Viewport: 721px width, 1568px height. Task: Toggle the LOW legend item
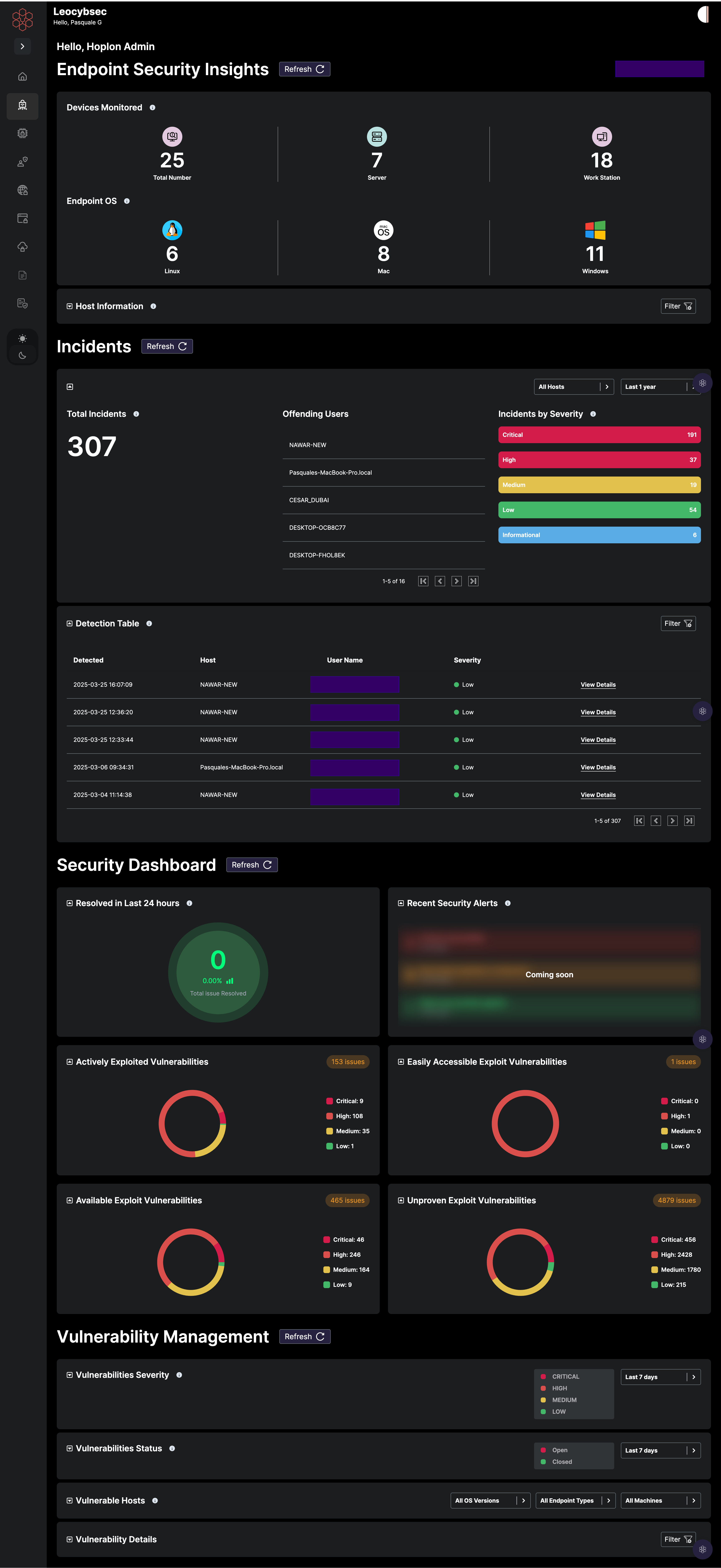point(553,1412)
